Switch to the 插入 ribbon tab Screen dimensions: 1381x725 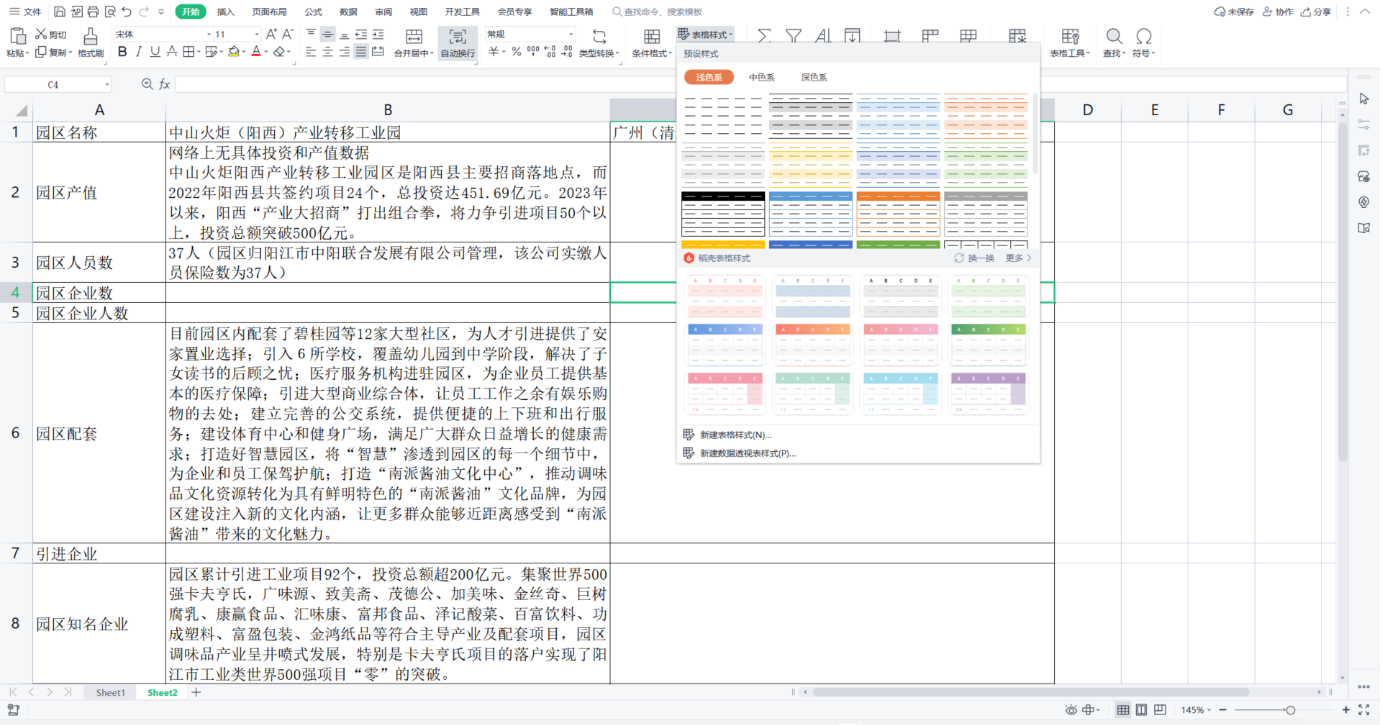[x=226, y=12]
